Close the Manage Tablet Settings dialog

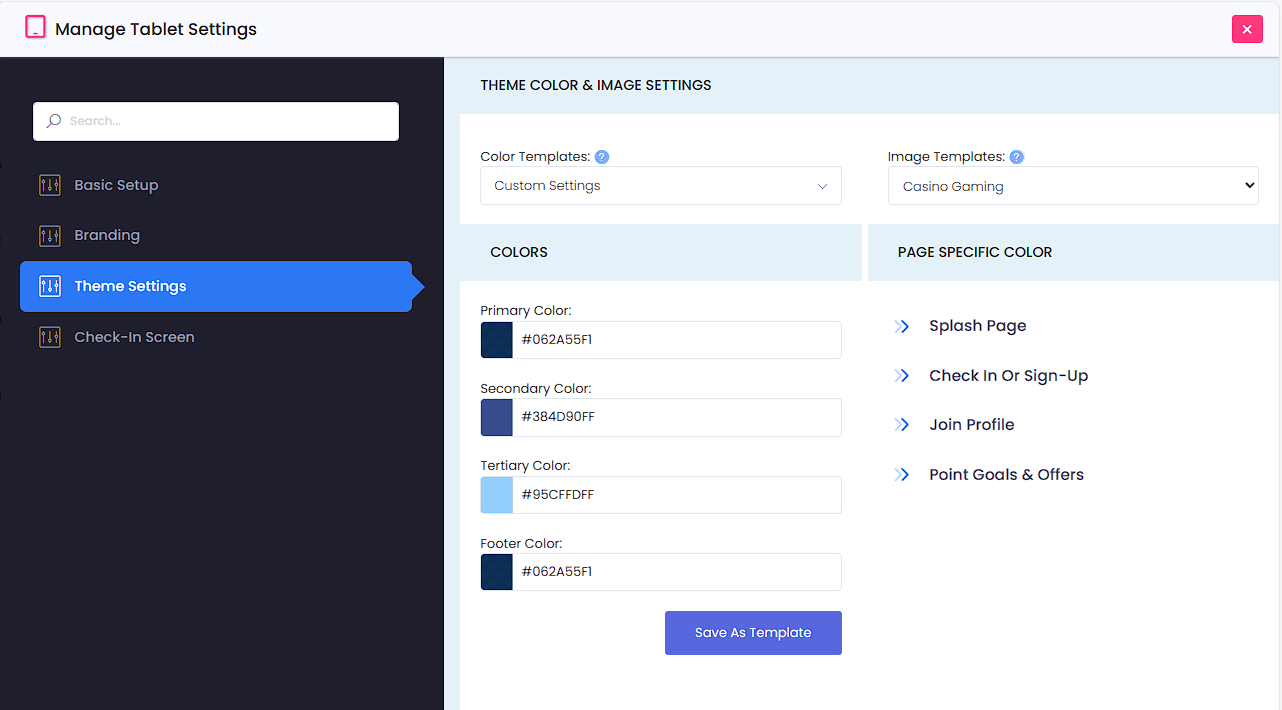1247,29
